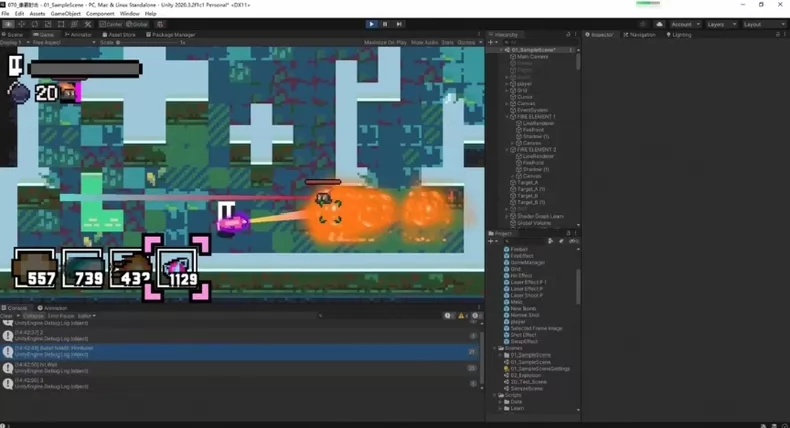
Task: Open the Layers dropdown
Action: (721, 24)
